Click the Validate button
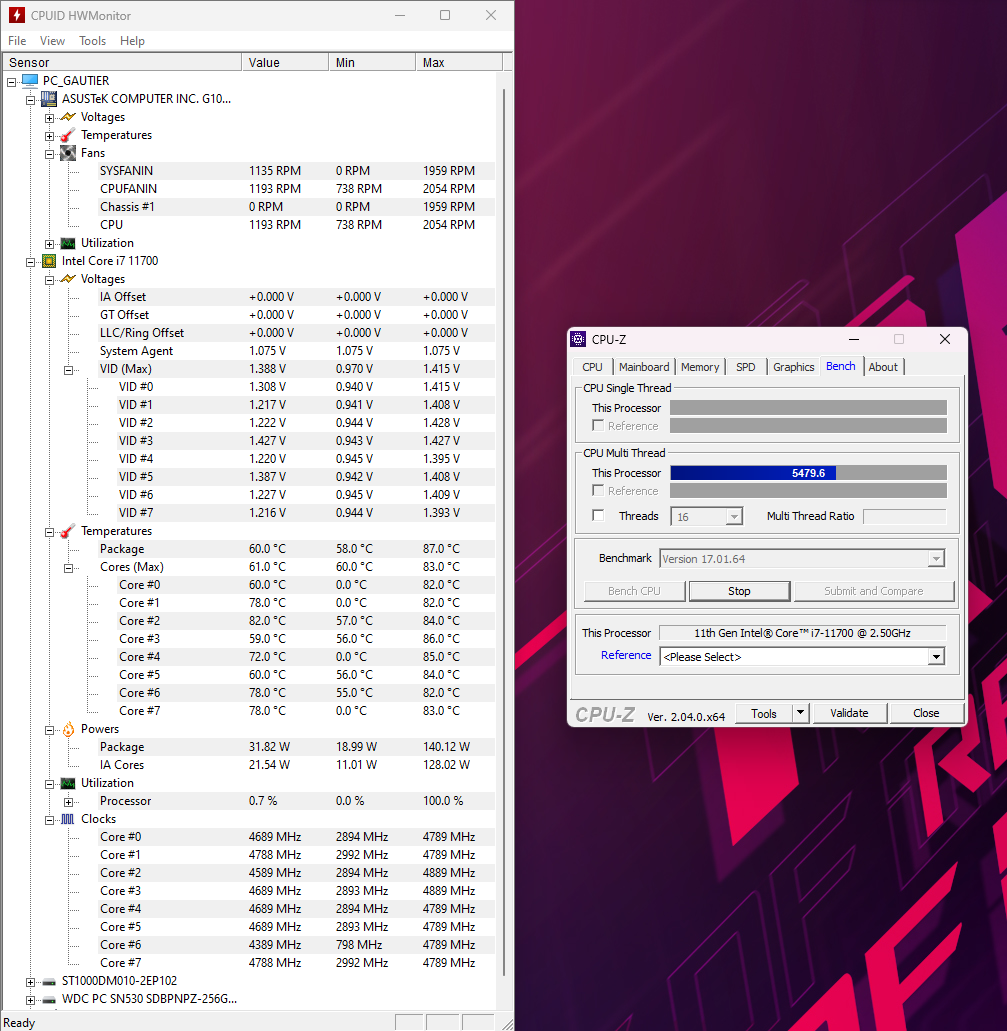Viewport: 1007px width, 1031px height. coord(849,713)
